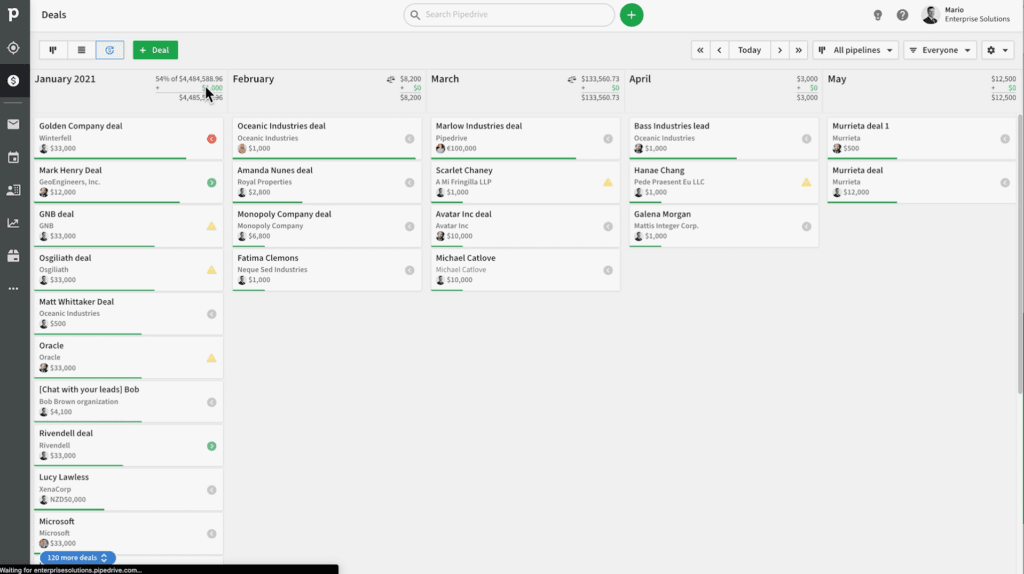Open More options ellipsis in sidebar
The width and height of the screenshot is (1024, 574).
pos(14,289)
